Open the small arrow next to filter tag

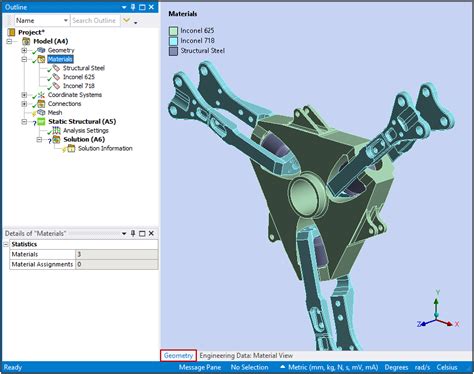pos(135,23)
